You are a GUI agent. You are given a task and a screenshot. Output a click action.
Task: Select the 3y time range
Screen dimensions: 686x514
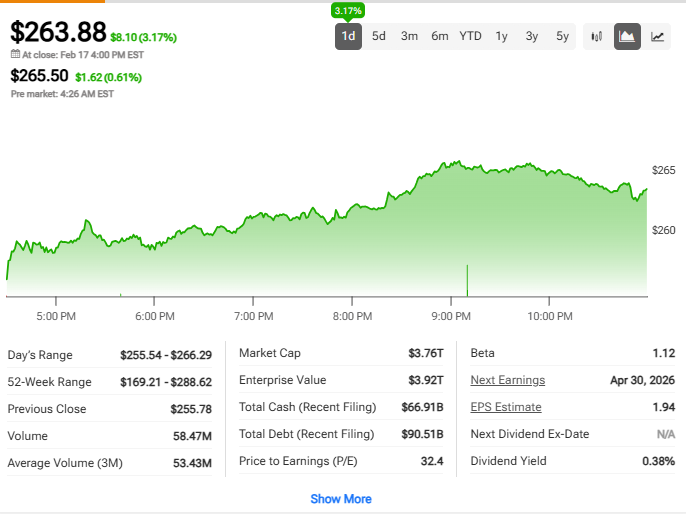click(x=532, y=36)
